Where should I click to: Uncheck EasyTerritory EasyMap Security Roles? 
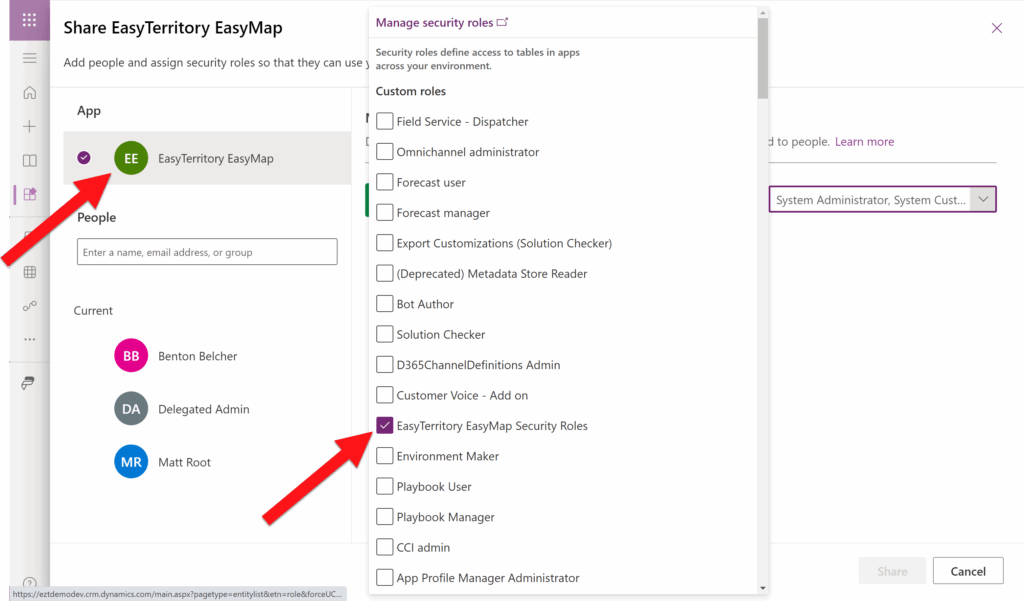[x=385, y=425]
